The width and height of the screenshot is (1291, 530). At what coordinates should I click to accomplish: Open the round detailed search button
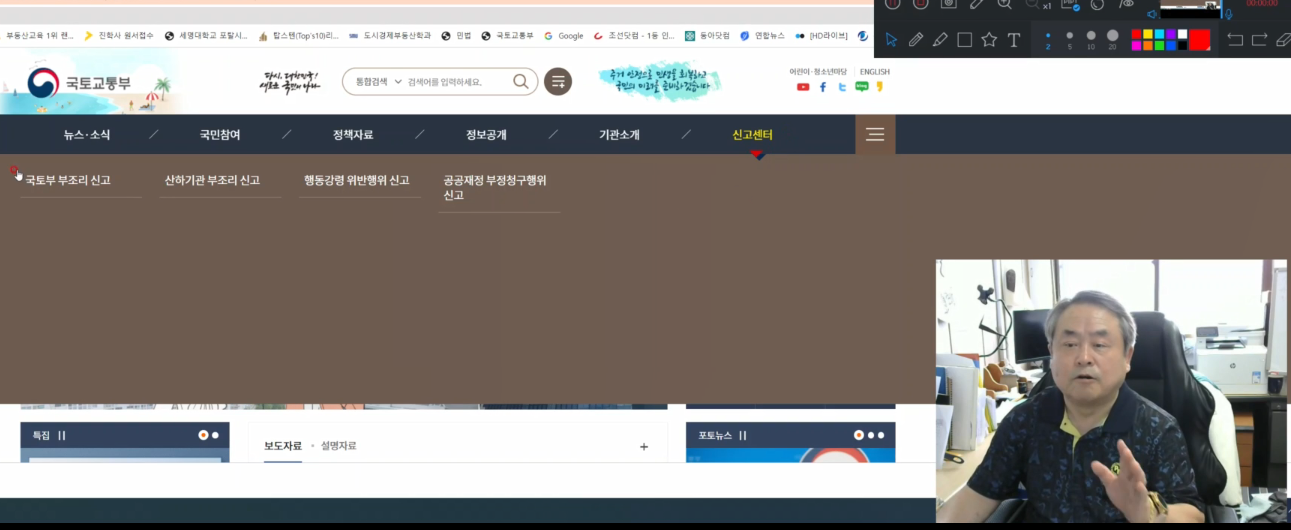pyautogui.click(x=558, y=82)
